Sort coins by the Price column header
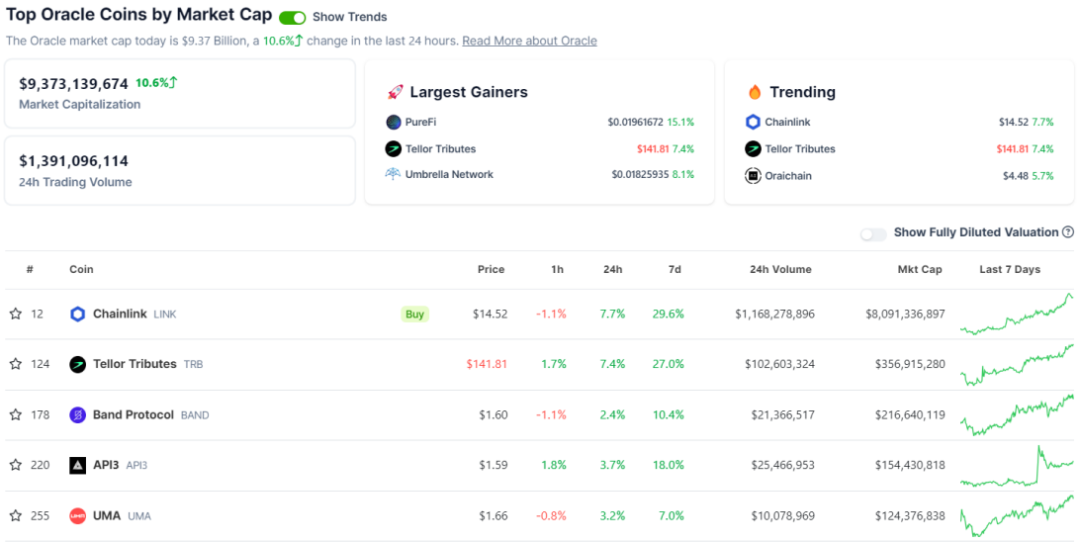Image resolution: width=1080 pixels, height=543 pixels. pos(491,269)
